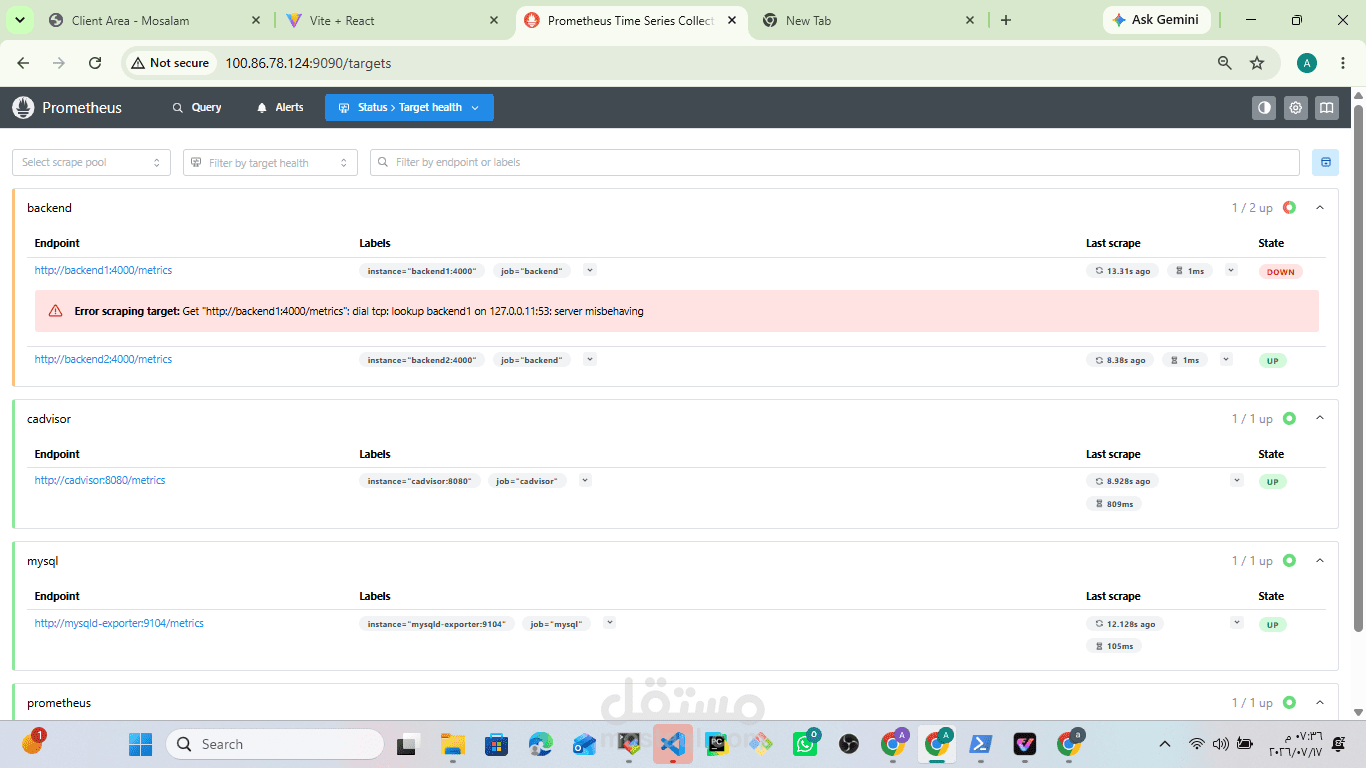Image resolution: width=1366 pixels, height=768 pixels.
Task: Click the UP state badge for backend2
Action: tap(1273, 361)
